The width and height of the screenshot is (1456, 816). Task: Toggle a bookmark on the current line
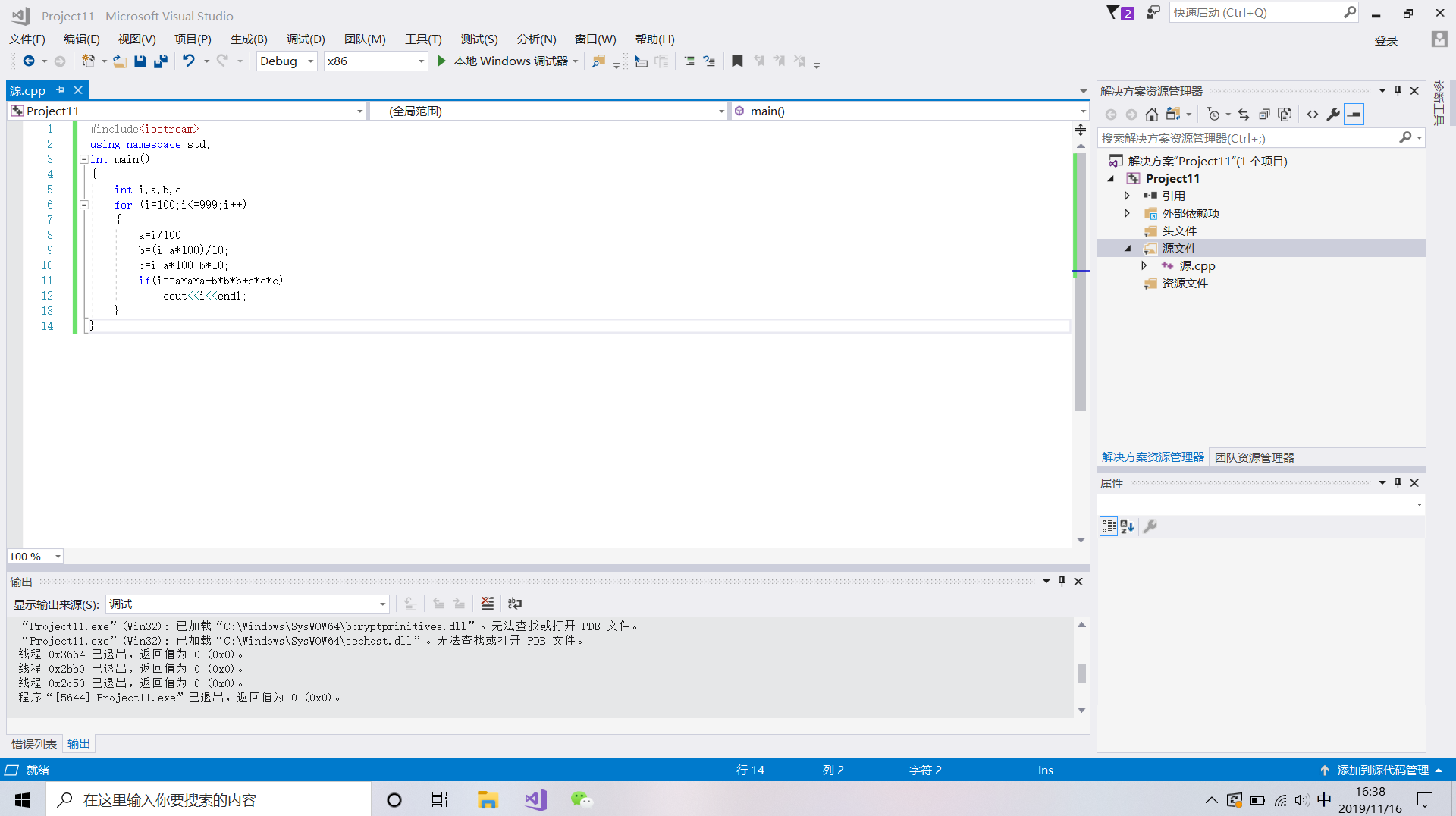pyautogui.click(x=737, y=61)
